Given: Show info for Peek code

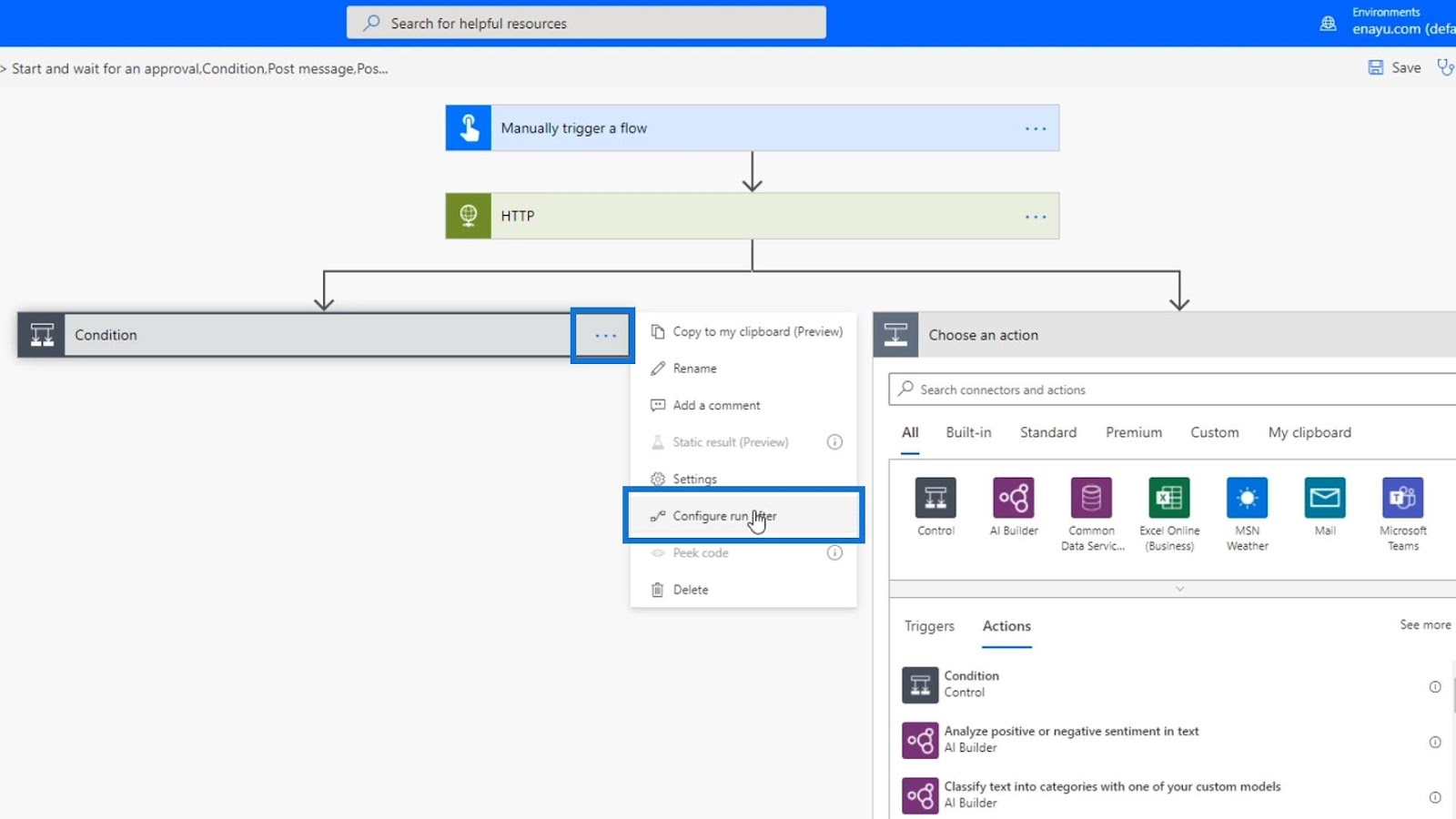Looking at the screenshot, I should (834, 552).
